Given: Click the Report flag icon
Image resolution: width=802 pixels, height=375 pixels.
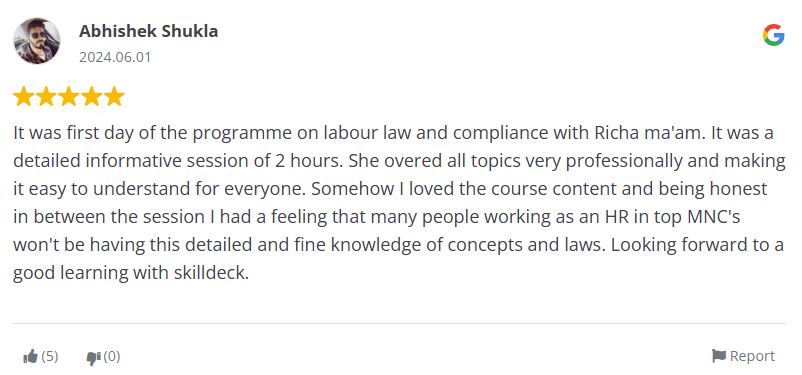Looking at the screenshot, I should click(719, 356).
